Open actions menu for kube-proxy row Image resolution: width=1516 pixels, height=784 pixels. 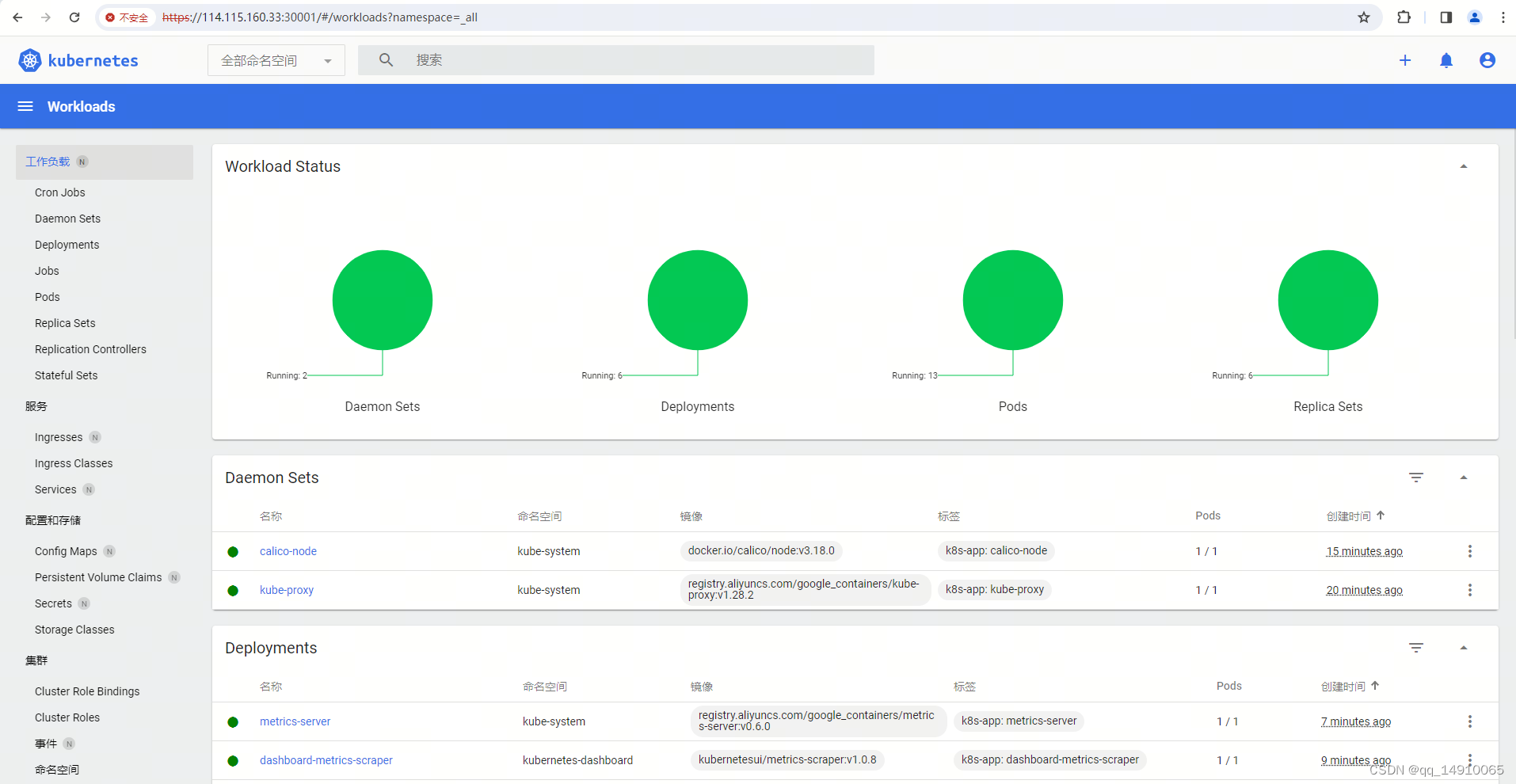[x=1470, y=590]
